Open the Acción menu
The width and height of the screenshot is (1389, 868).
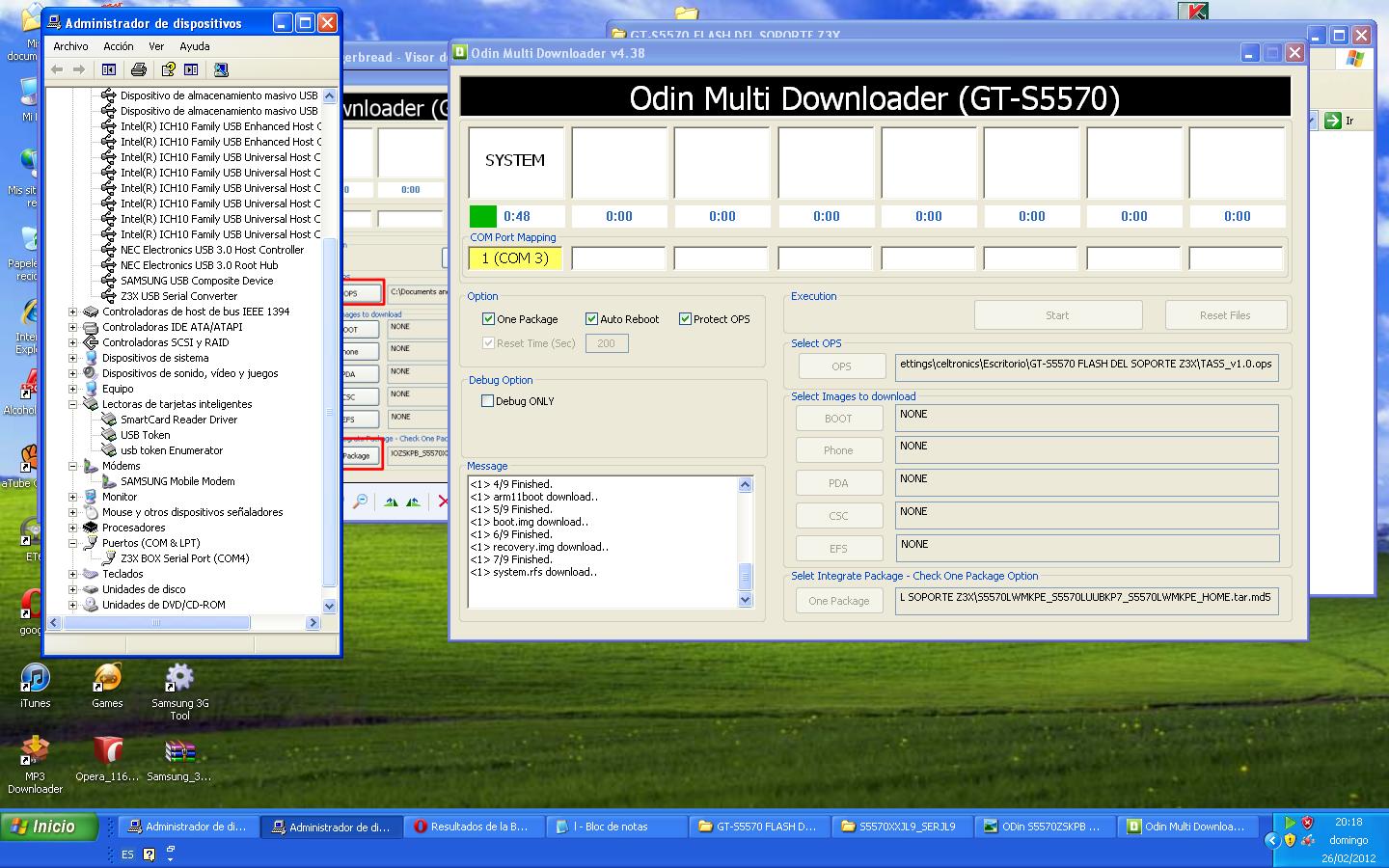click(119, 46)
